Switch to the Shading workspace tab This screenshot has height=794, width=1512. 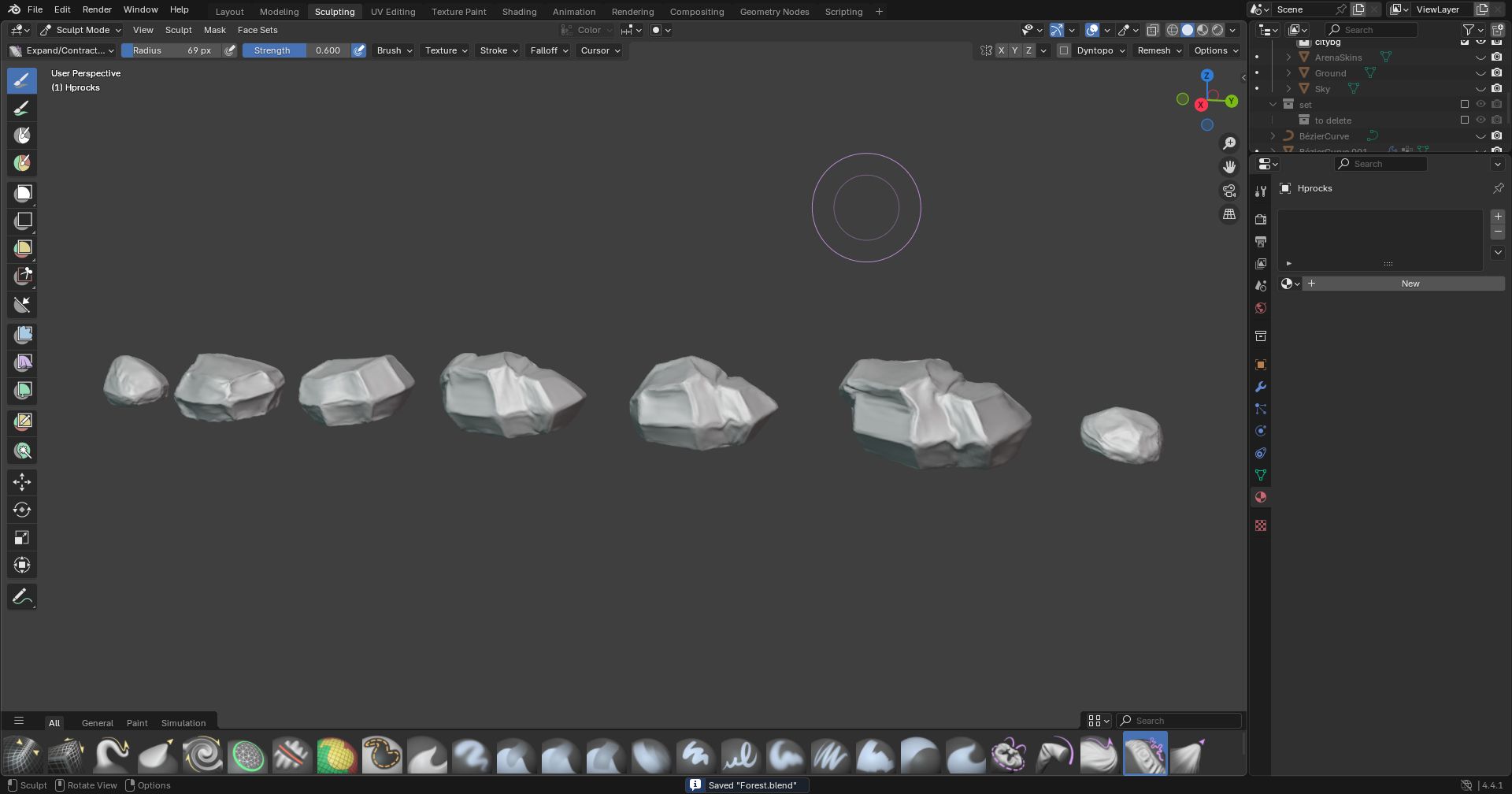pos(519,12)
